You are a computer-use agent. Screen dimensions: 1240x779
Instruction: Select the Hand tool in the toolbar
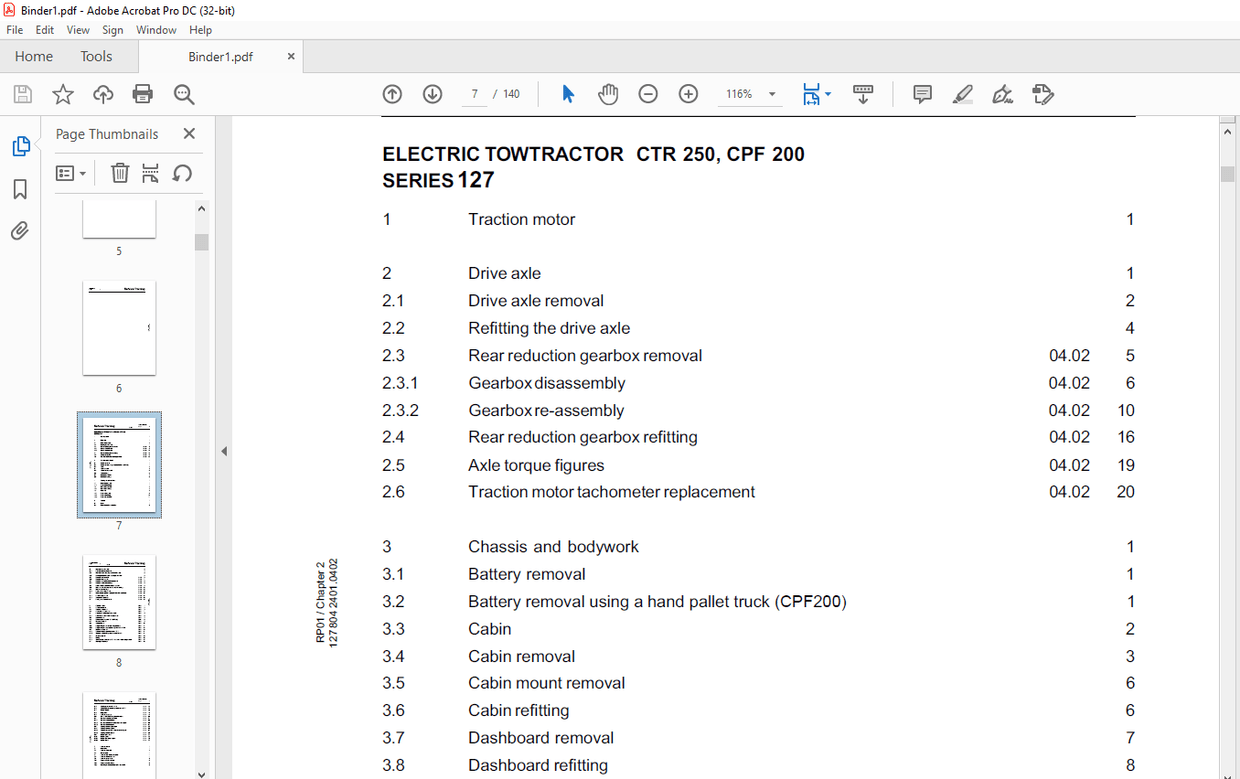[608, 93]
